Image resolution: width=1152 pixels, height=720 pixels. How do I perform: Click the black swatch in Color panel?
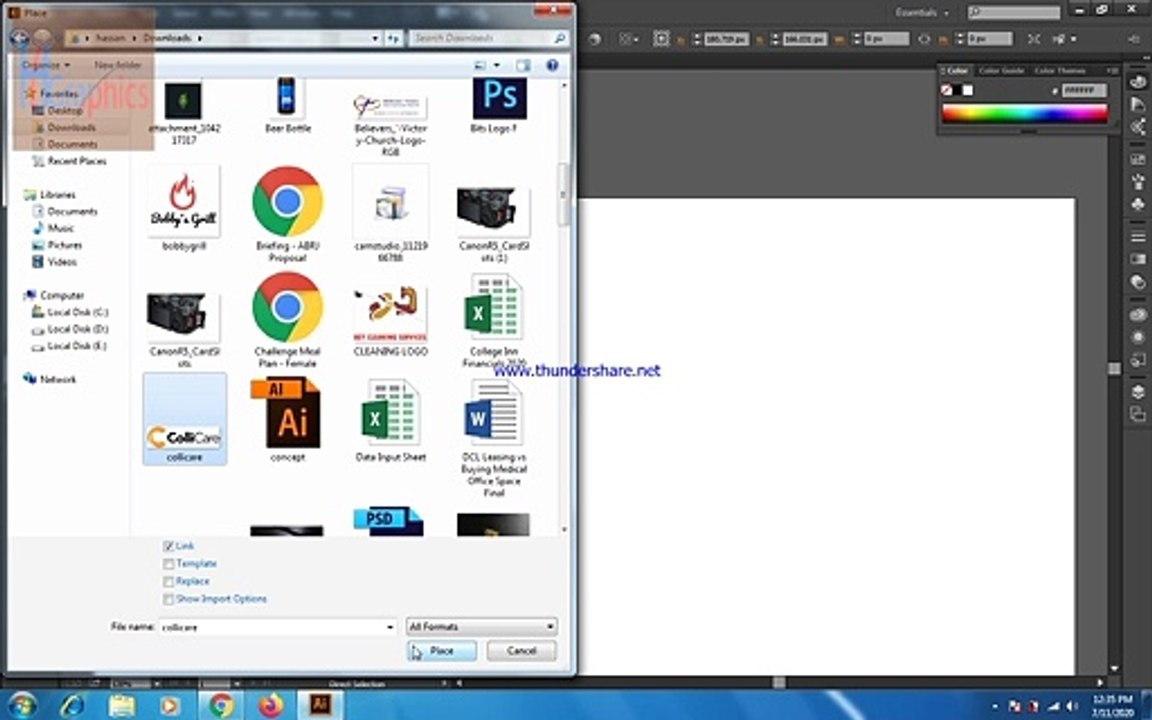[x=957, y=90]
